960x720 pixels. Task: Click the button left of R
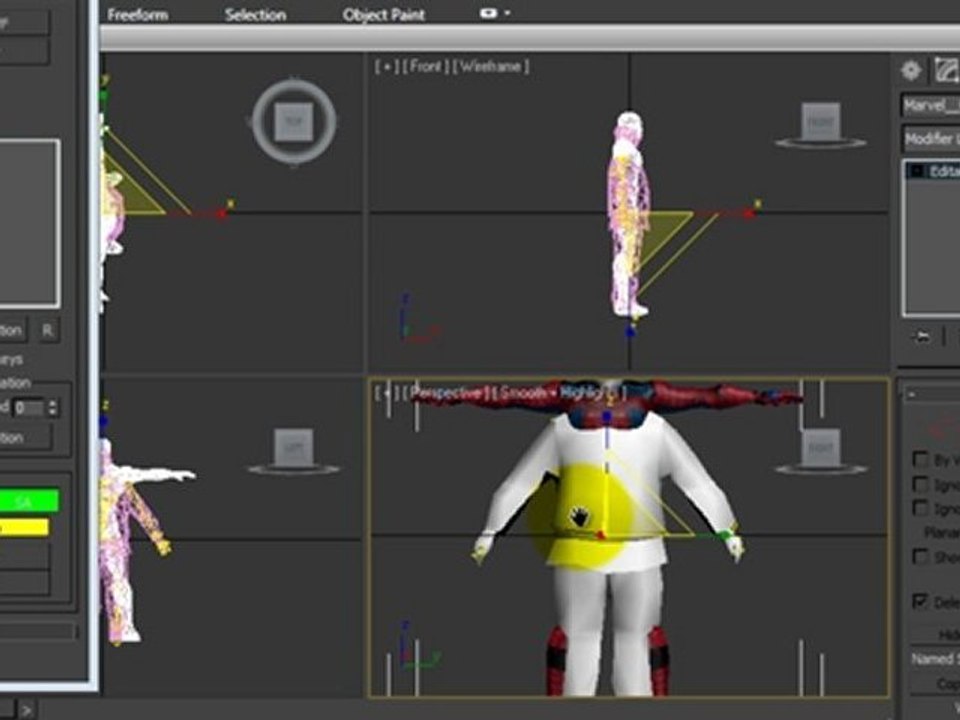coord(13,331)
